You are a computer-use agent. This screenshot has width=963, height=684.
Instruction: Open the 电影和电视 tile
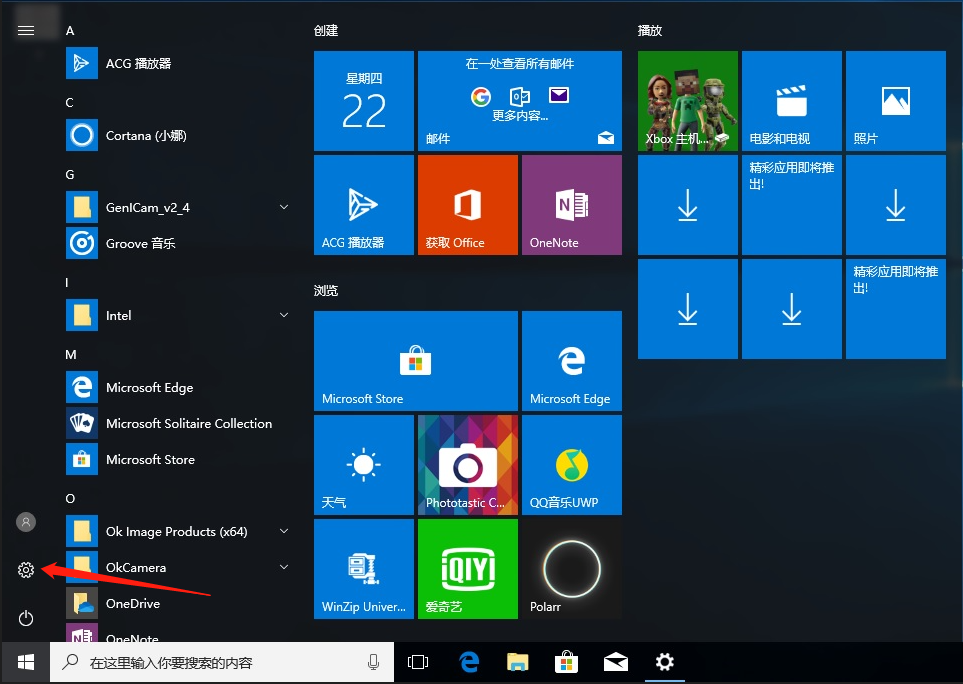tap(792, 101)
